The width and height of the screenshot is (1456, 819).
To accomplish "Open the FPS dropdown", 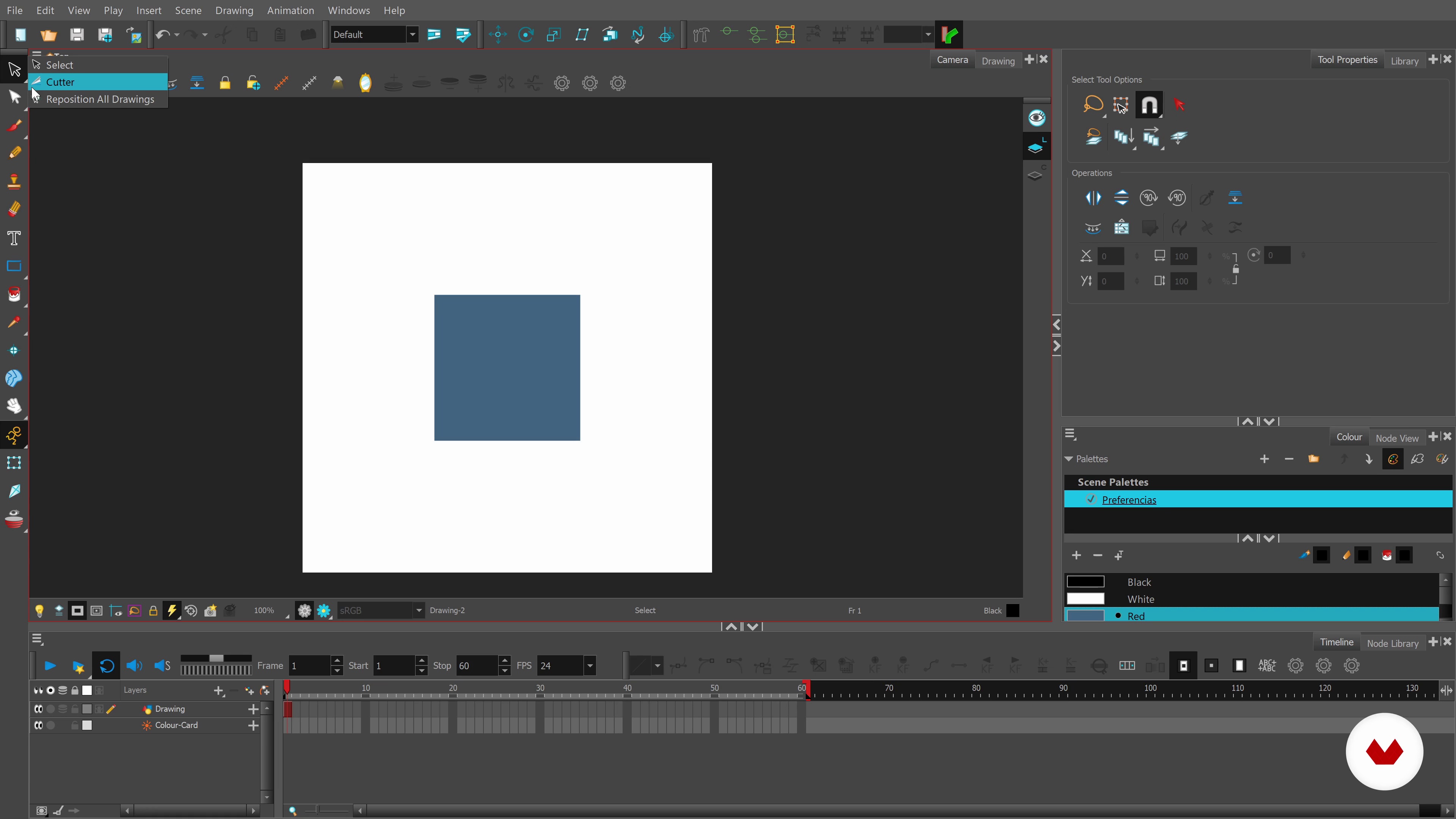I will [x=590, y=666].
